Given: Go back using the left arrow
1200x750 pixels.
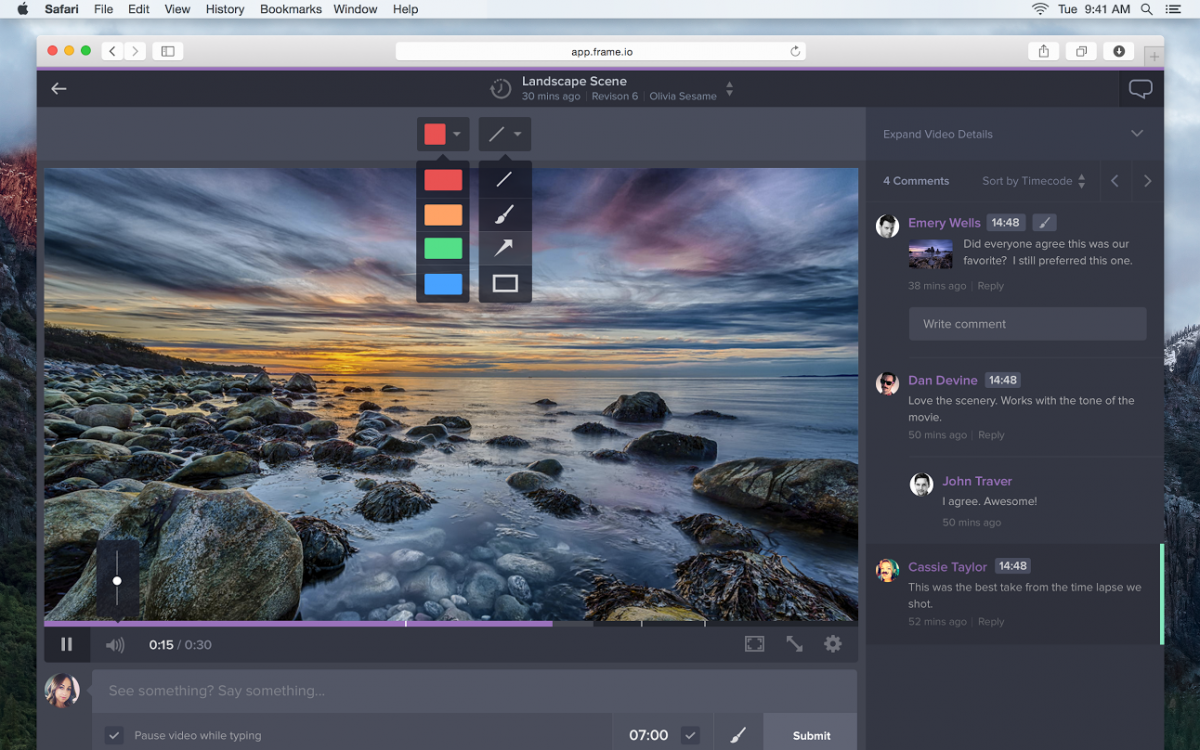Looking at the screenshot, I should pyautogui.click(x=59, y=89).
